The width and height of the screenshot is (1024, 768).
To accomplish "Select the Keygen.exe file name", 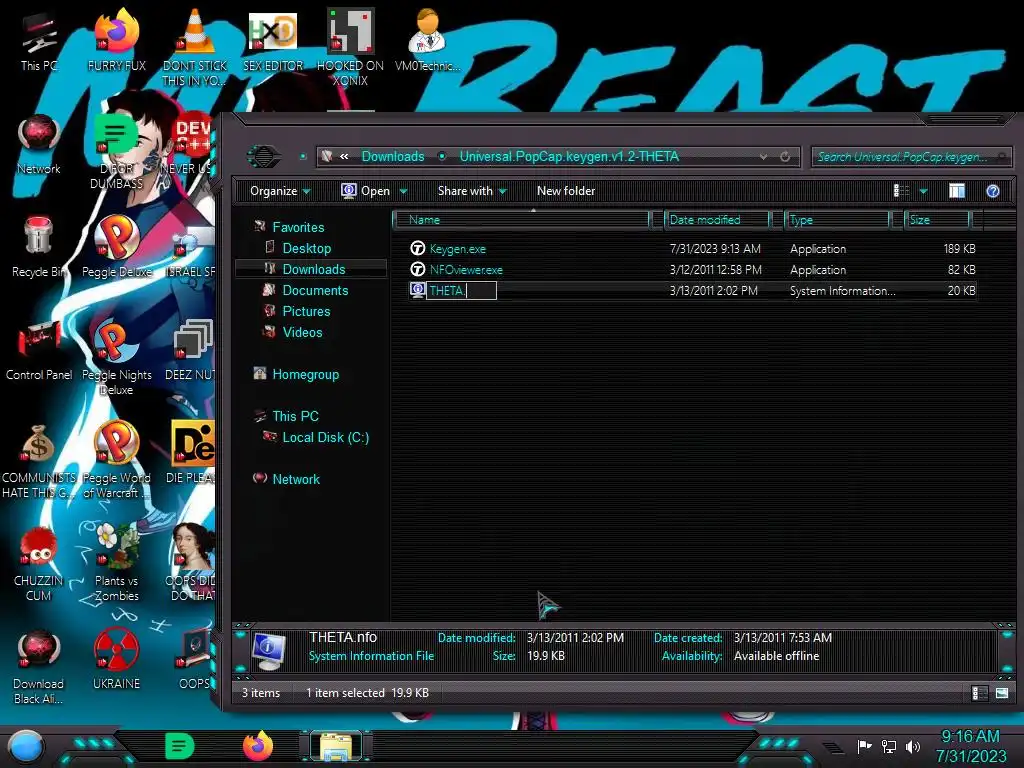I will pyautogui.click(x=457, y=249).
